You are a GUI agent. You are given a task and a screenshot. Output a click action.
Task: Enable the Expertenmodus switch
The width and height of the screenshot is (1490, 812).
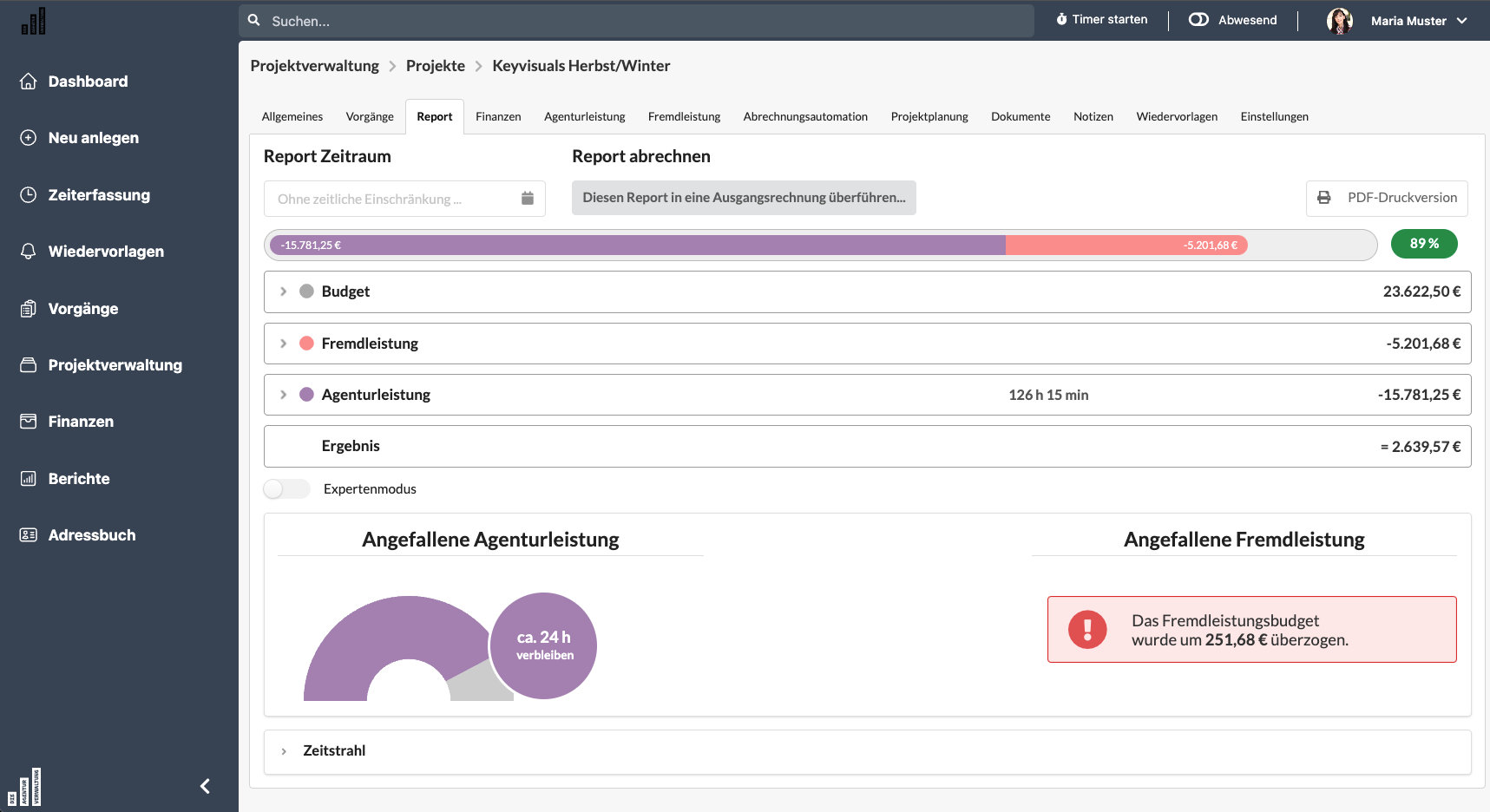coord(286,489)
